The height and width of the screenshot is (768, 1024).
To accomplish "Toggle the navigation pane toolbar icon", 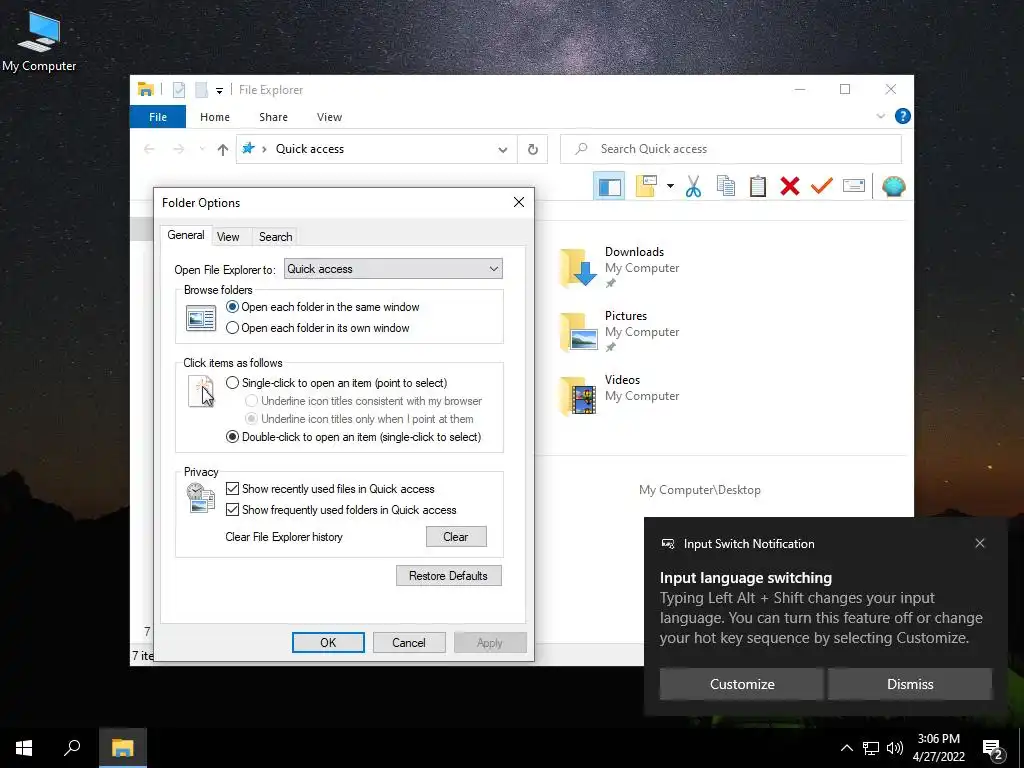I will coord(609,187).
